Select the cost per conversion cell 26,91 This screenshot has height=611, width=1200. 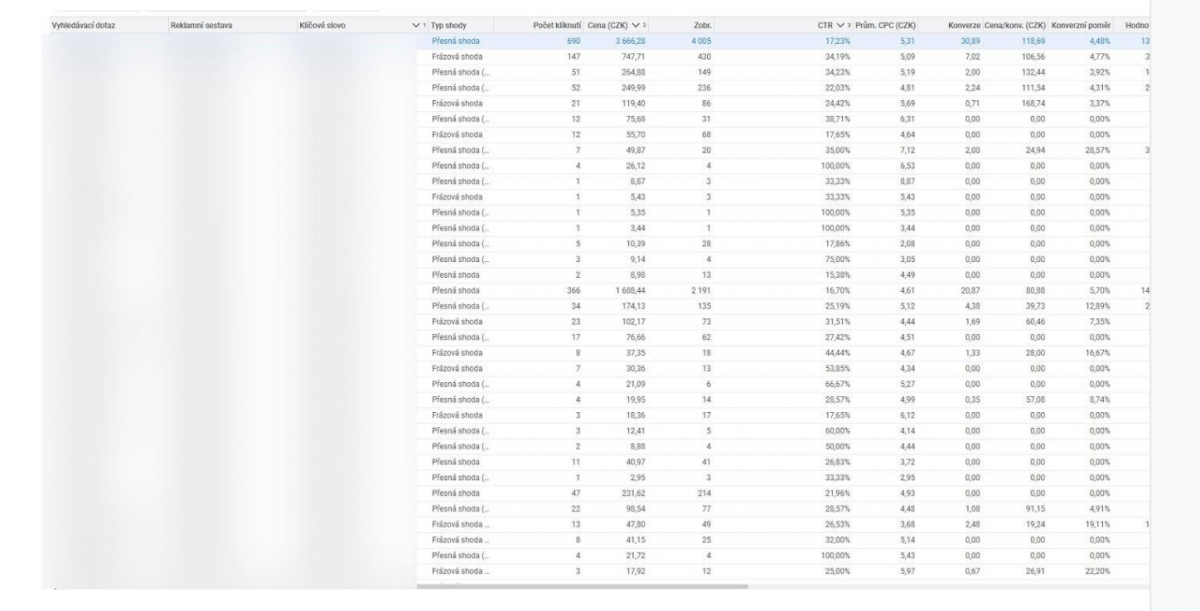click(1036, 571)
